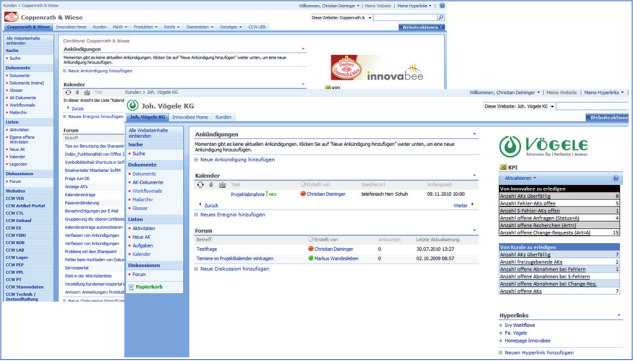633x361 pixels.
Task: Open the Produktion dropdown tab in Coppenrath navigation
Action: [x=145, y=27]
